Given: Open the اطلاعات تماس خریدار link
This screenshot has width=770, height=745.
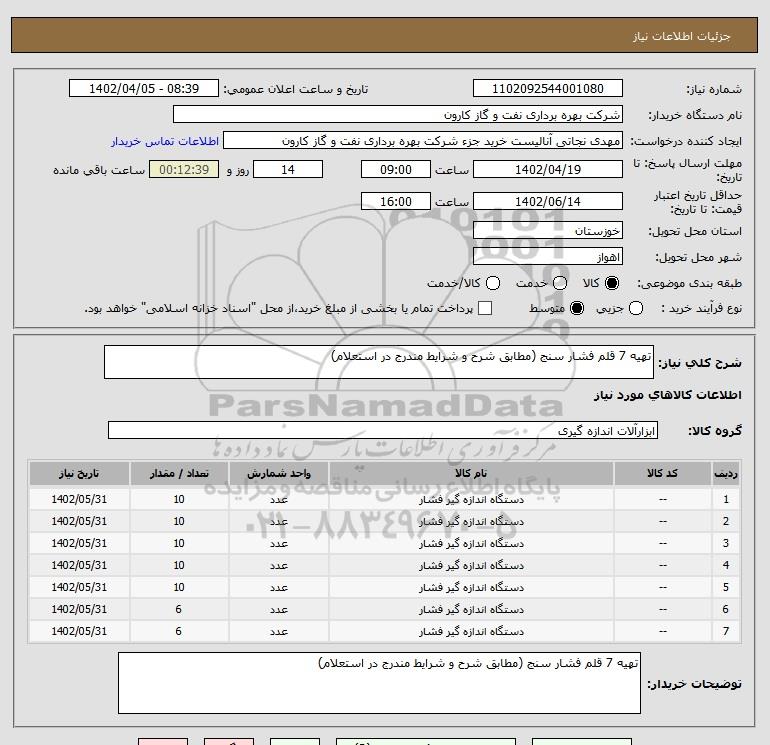Looking at the screenshot, I should pyautogui.click(x=165, y=141).
